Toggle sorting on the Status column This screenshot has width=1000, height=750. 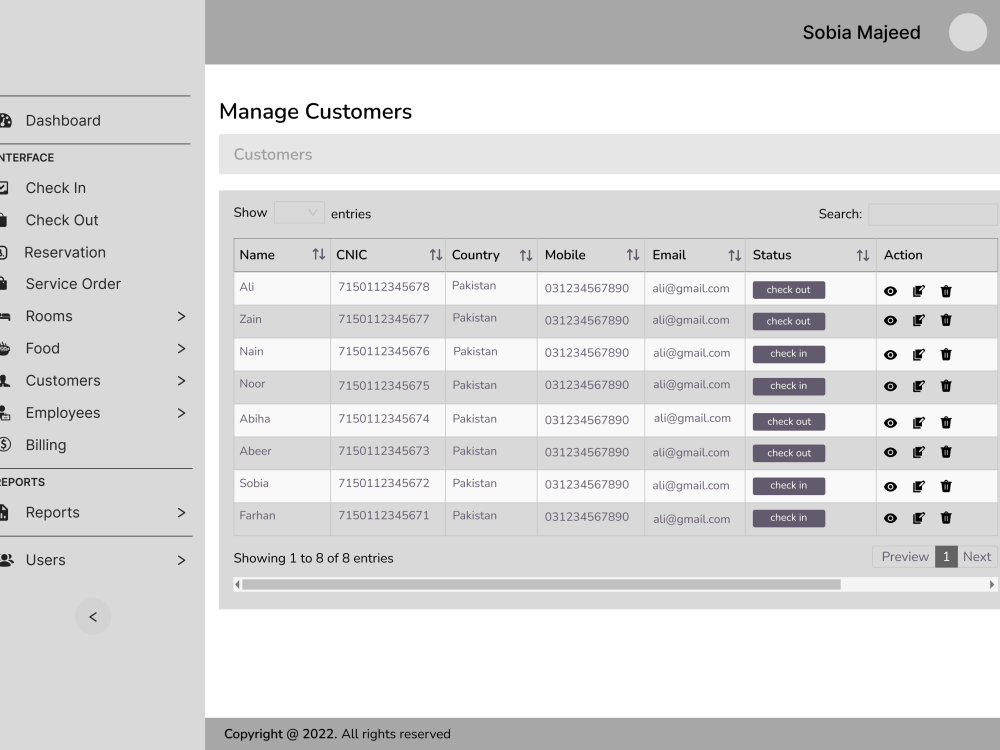click(862, 254)
